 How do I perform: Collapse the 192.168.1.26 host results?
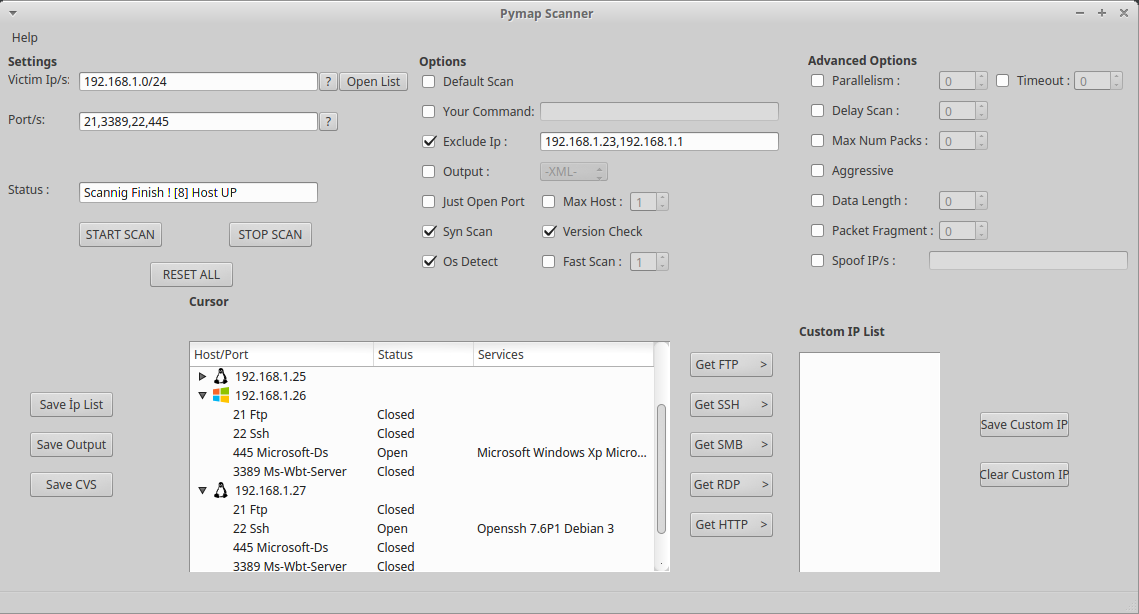click(x=203, y=395)
